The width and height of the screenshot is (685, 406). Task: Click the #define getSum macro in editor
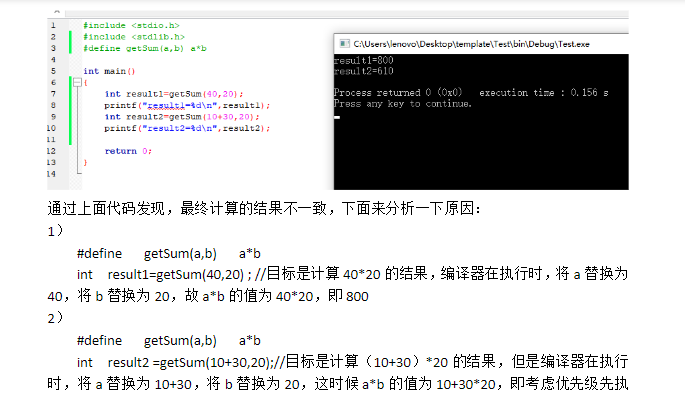point(144,48)
